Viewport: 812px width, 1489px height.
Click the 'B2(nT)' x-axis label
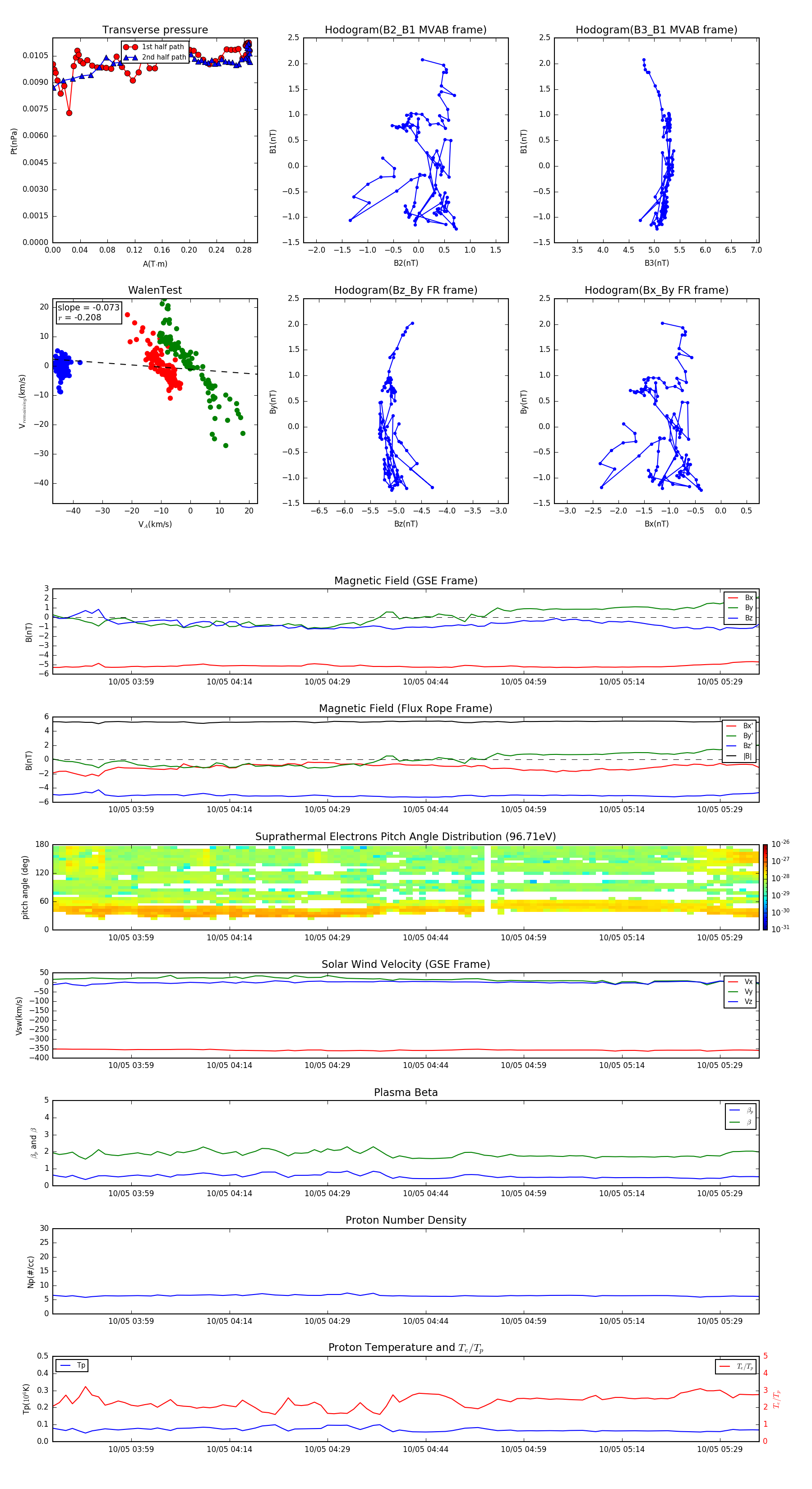(406, 263)
